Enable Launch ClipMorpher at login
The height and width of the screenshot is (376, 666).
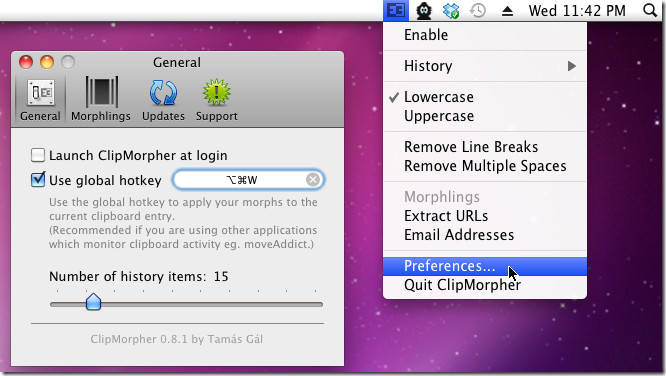coord(38,155)
